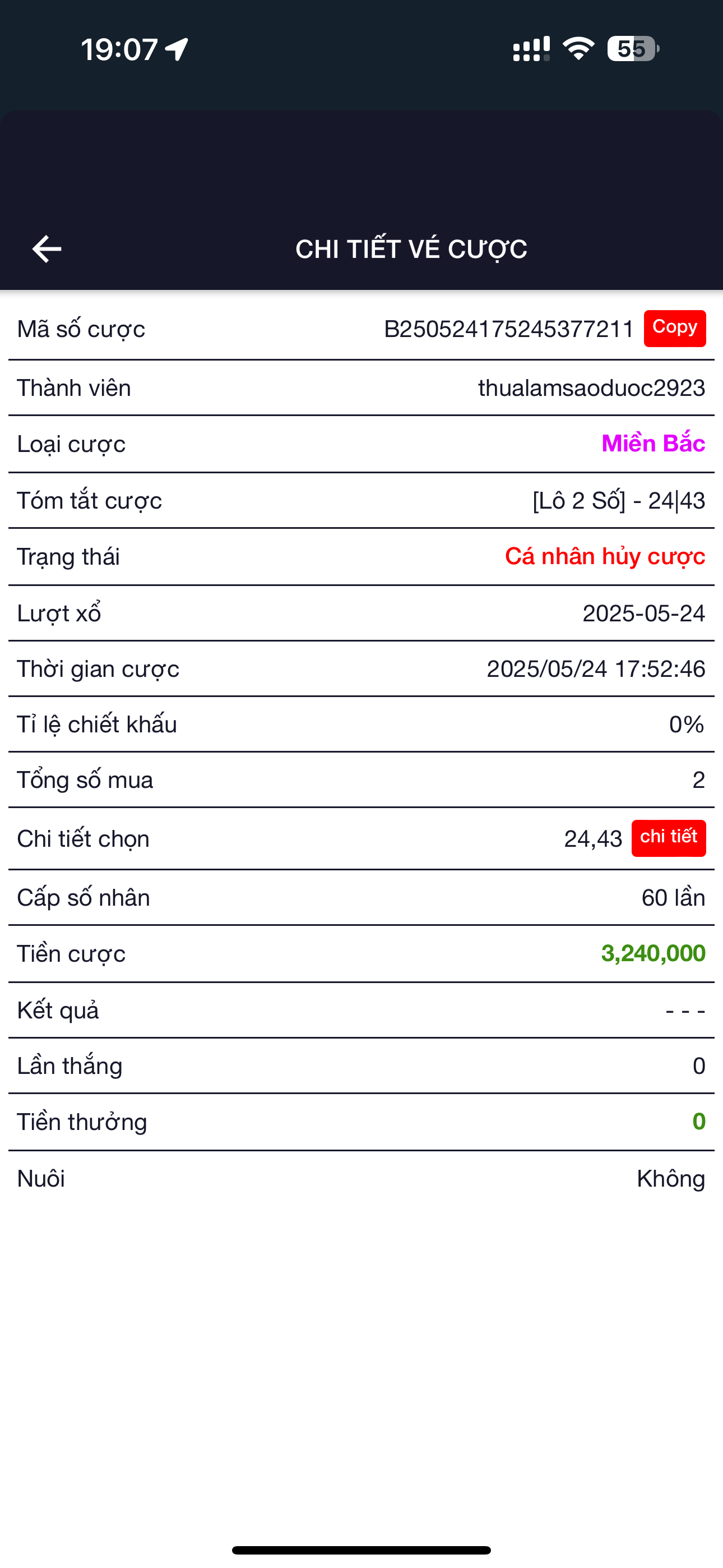Tap the multiplier value '60 lần'
The height and width of the screenshot is (1568, 723).
coord(673,897)
